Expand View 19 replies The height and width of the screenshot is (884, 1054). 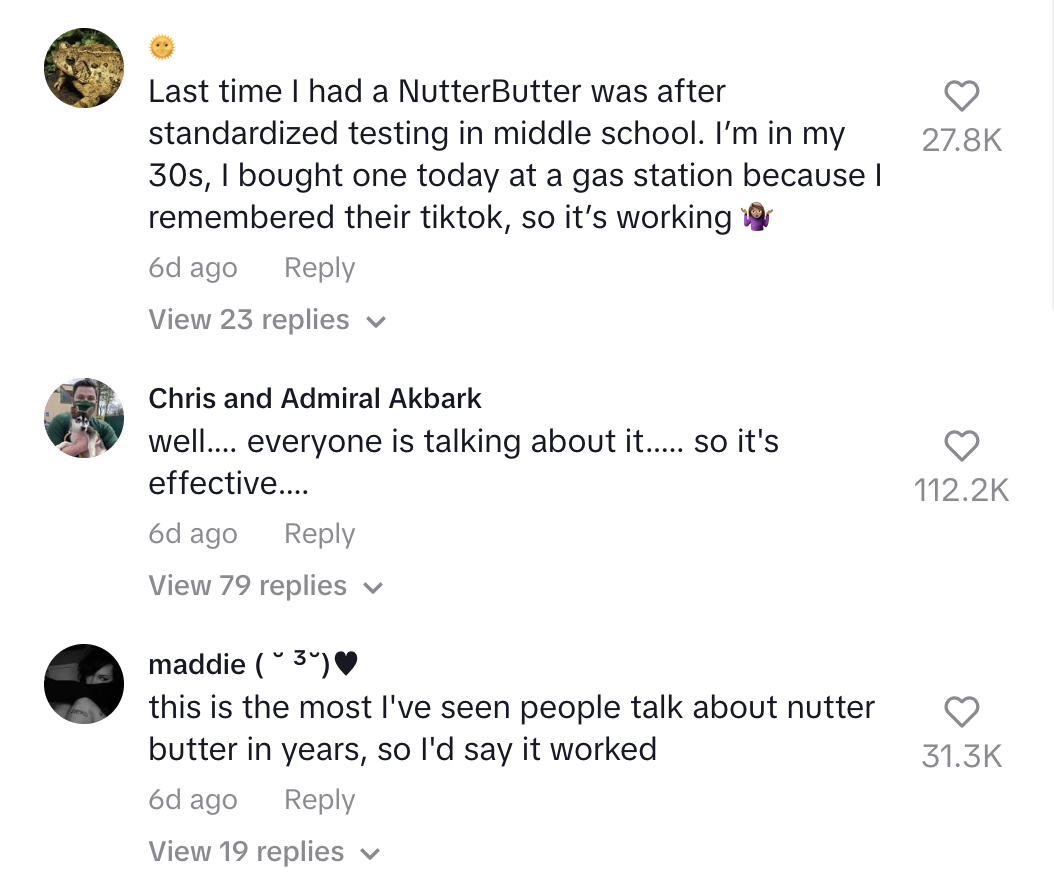265,852
